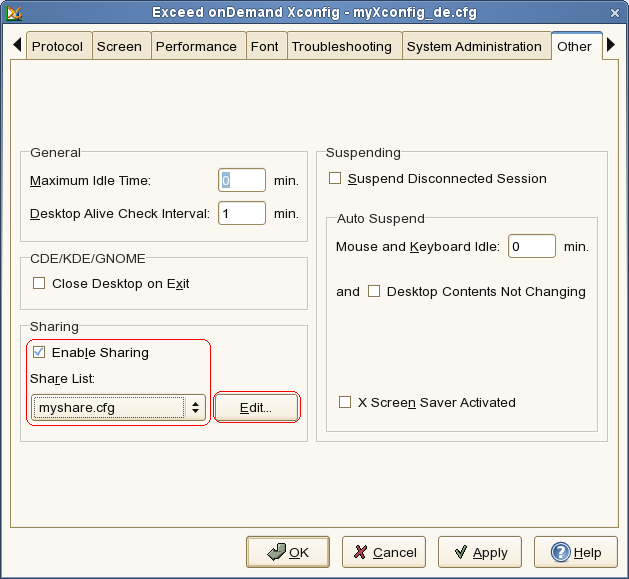
Task: Open the Share List dropdown
Action: (196, 407)
